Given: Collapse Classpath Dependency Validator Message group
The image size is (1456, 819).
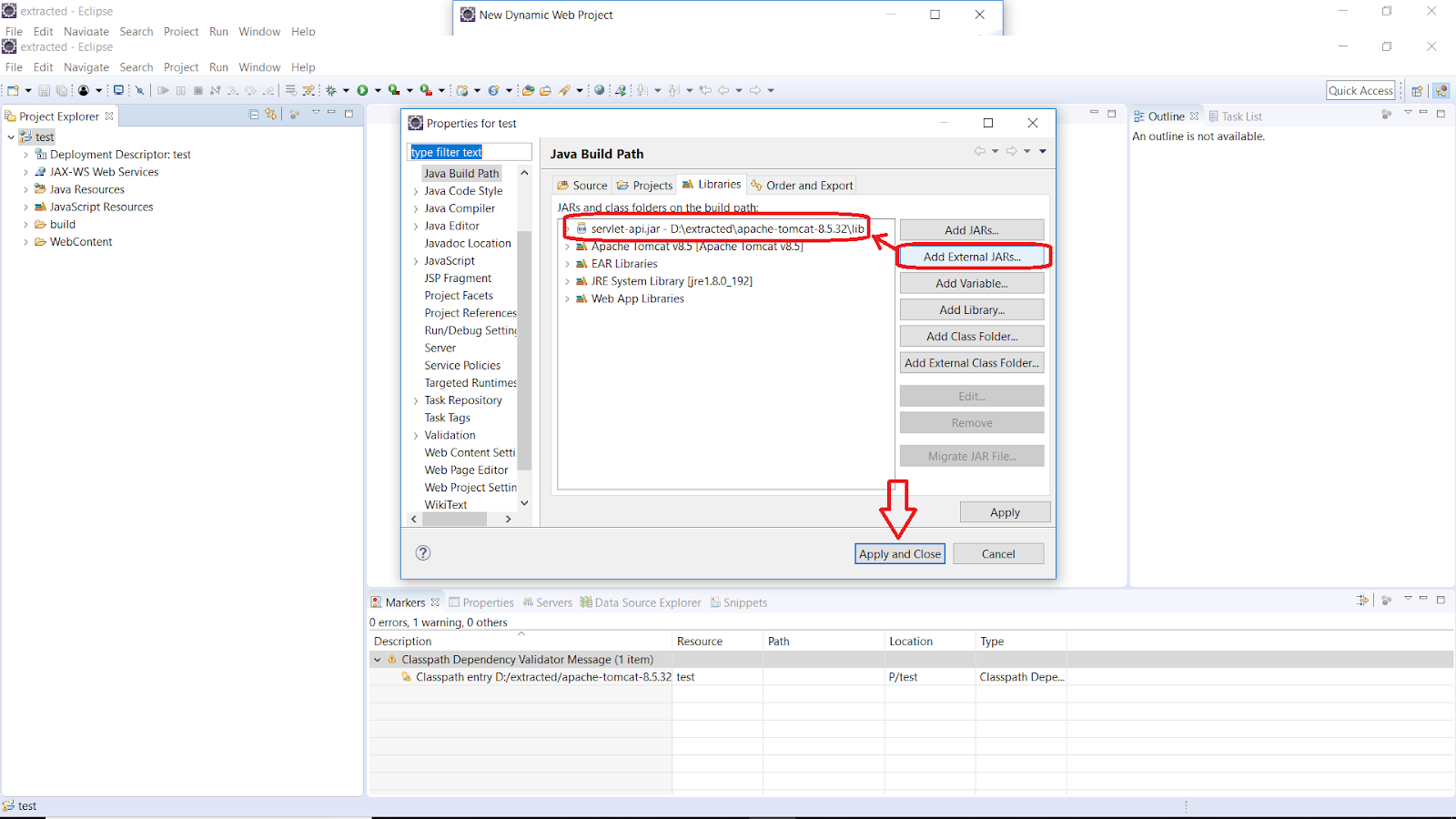Looking at the screenshot, I should pos(378,660).
